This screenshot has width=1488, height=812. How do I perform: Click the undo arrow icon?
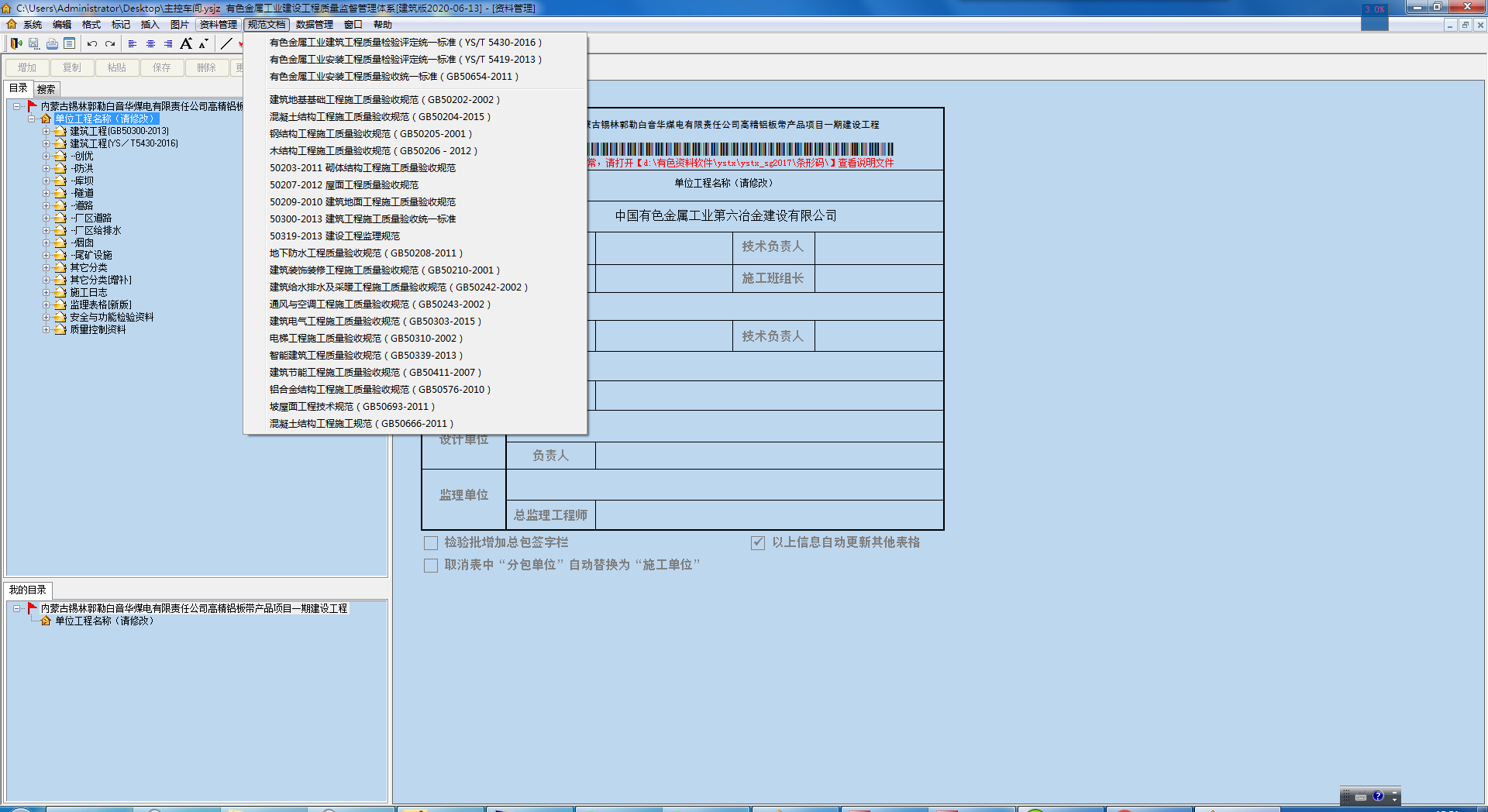tap(92, 43)
